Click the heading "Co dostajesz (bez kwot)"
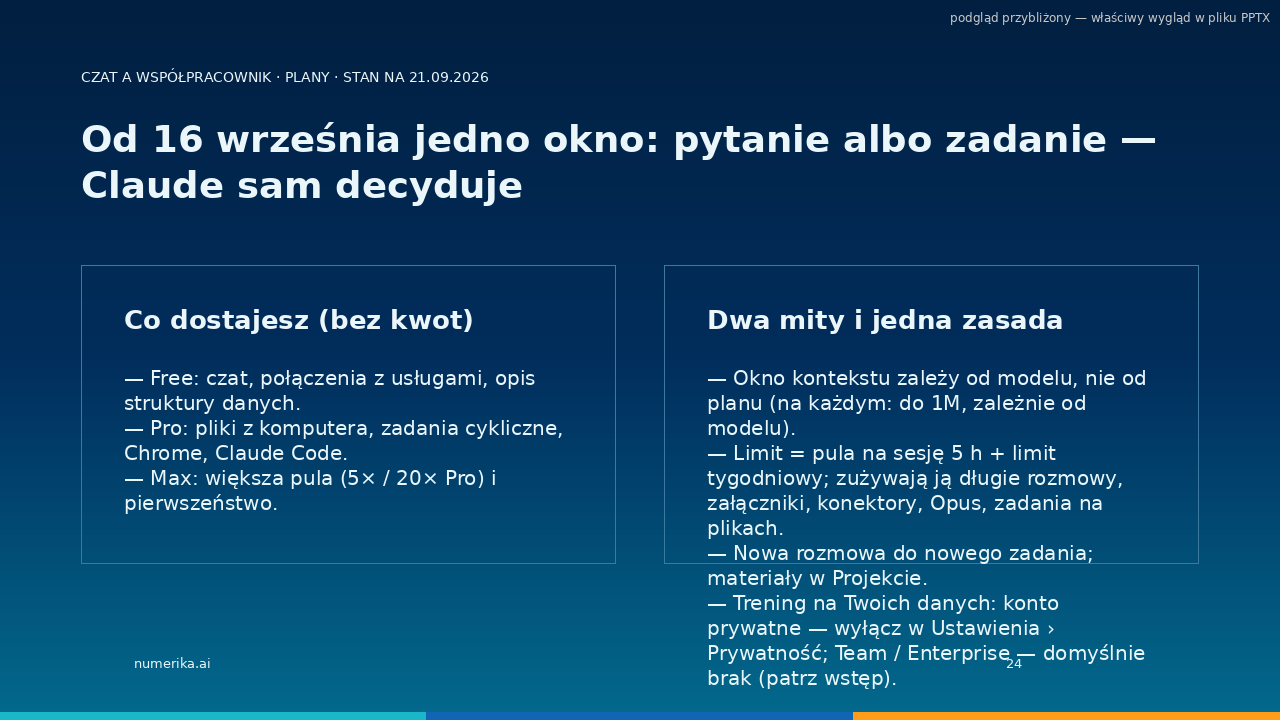The image size is (1280, 720). tap(299, 320)
